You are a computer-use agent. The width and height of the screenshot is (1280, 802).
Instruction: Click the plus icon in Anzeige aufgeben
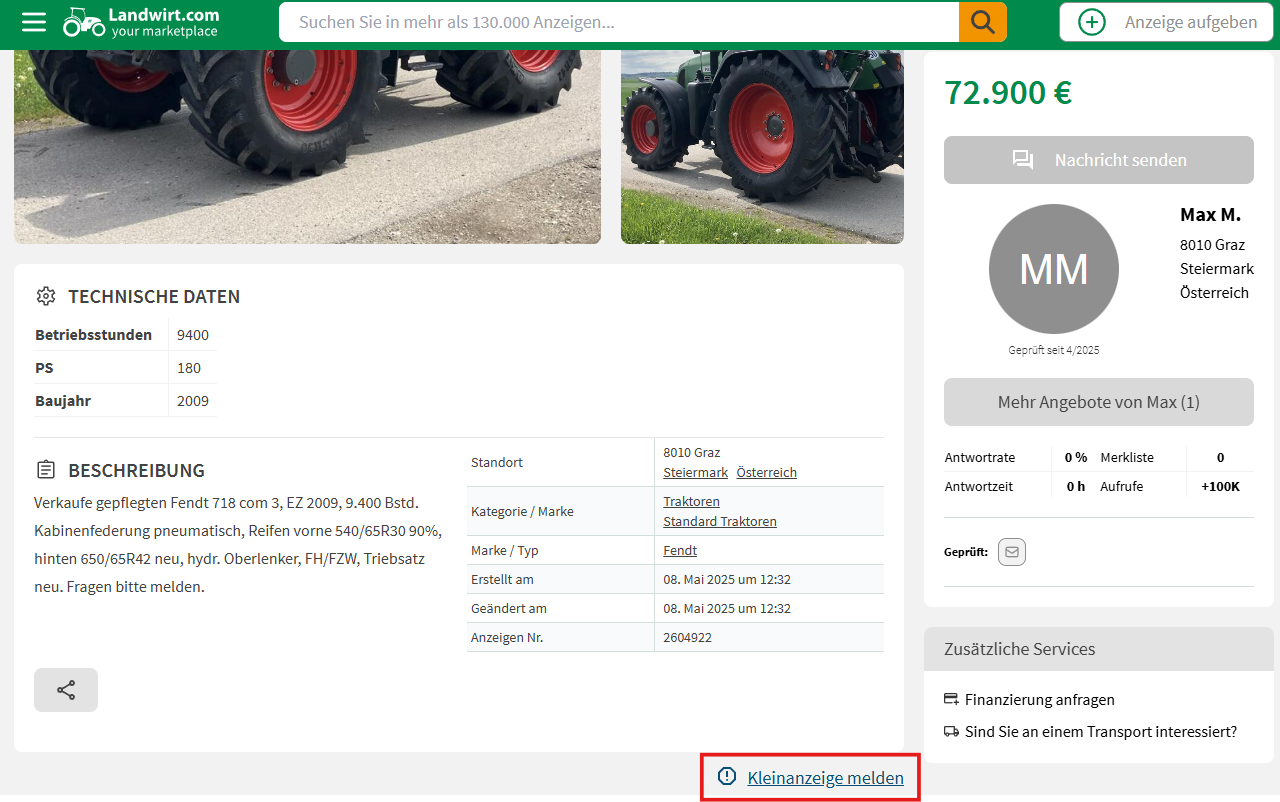point(1092,22)
